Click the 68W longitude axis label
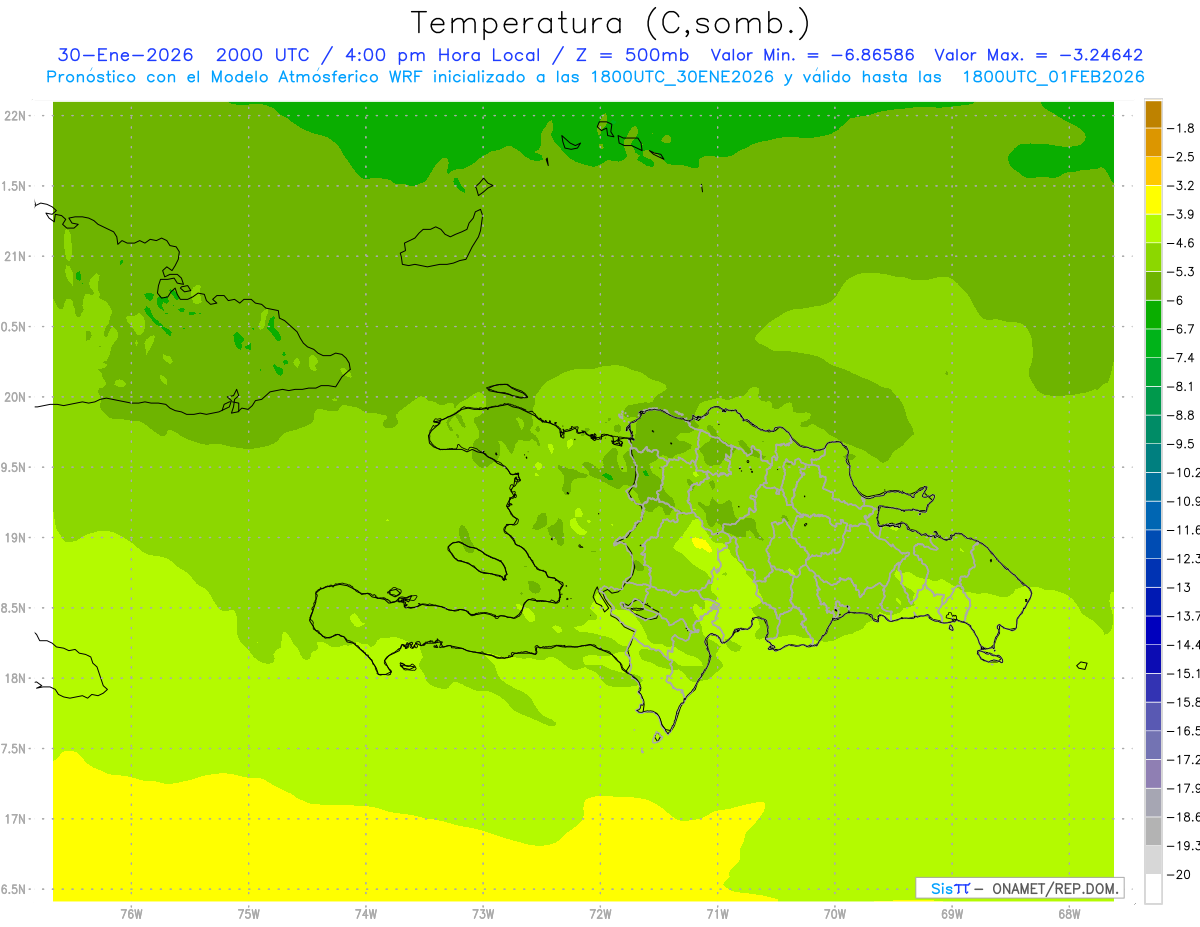1200x927 pixels. pyautogui.click(x=1068, y=913)
